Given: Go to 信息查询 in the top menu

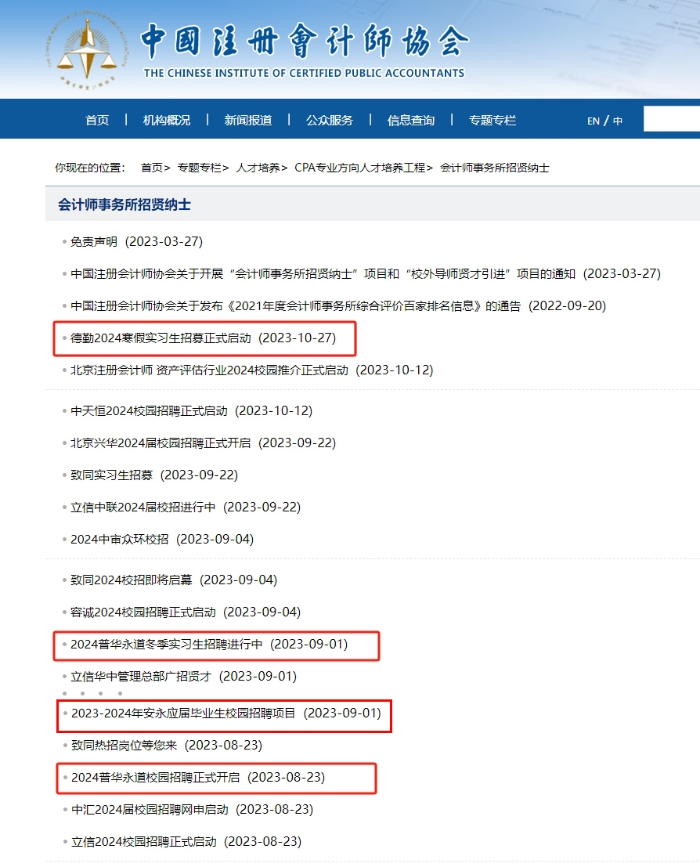Looking at the screenshot, I should (x=411, y=120).
